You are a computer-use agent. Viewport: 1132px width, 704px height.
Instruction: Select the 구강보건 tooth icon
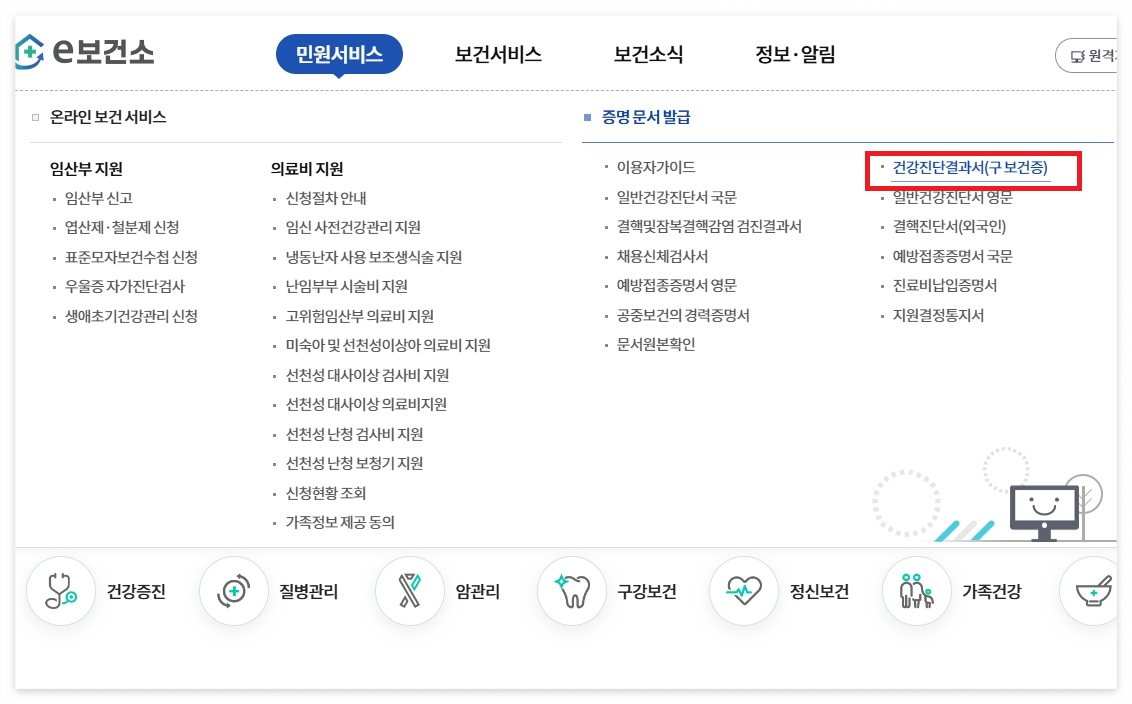click(572, 590)
